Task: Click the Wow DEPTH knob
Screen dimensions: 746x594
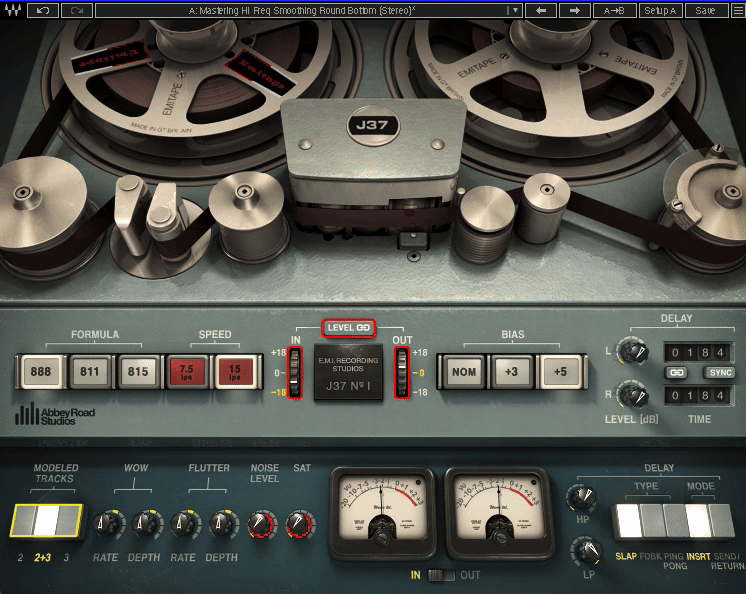Action: point(146,524)
